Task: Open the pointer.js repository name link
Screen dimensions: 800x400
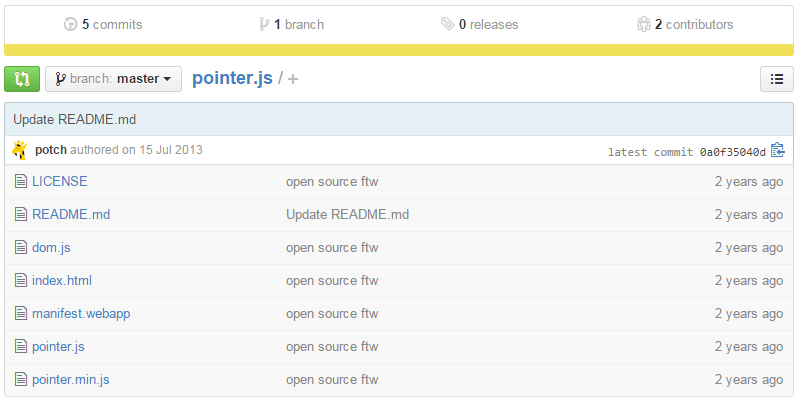Action: click(232, 79)
